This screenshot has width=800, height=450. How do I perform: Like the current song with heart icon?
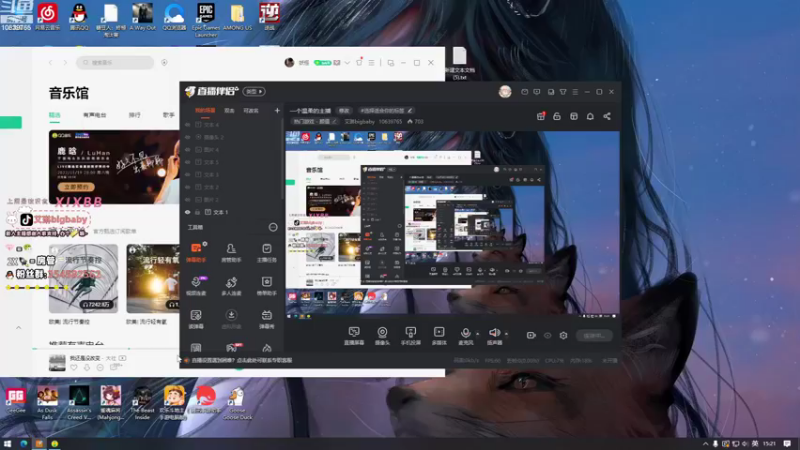[74, 367]
